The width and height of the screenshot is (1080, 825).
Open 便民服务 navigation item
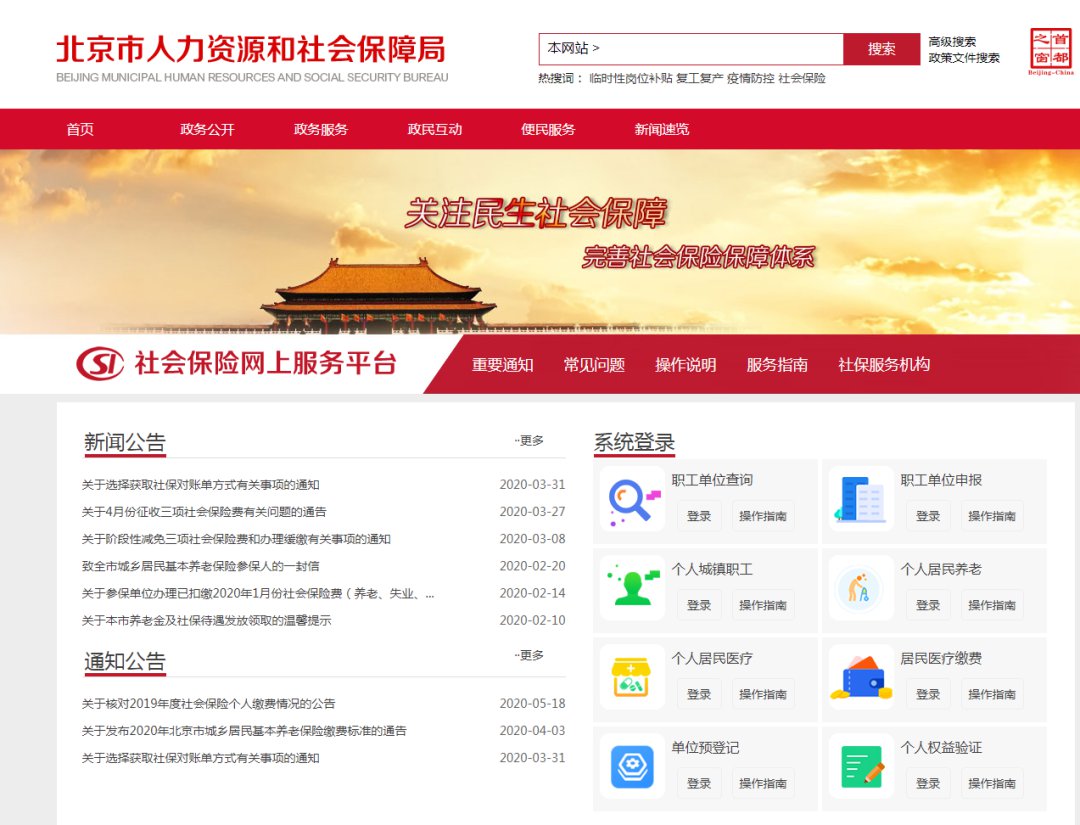pyautogui.click(x=548, y=129)
